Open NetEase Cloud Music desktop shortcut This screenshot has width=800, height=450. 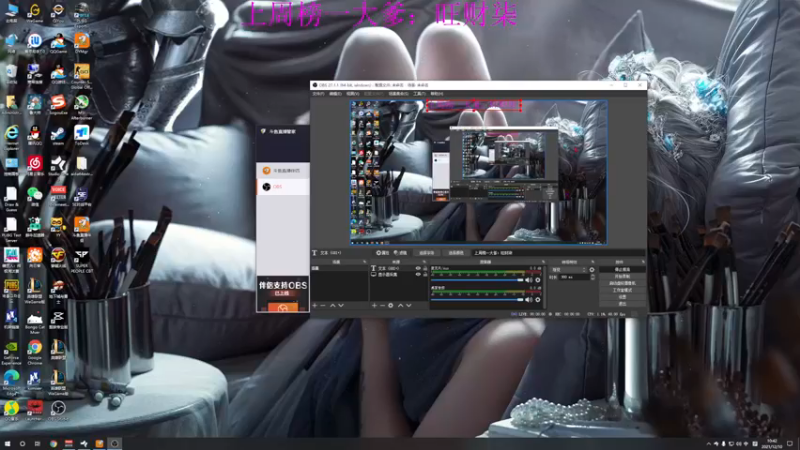point(35,167)
